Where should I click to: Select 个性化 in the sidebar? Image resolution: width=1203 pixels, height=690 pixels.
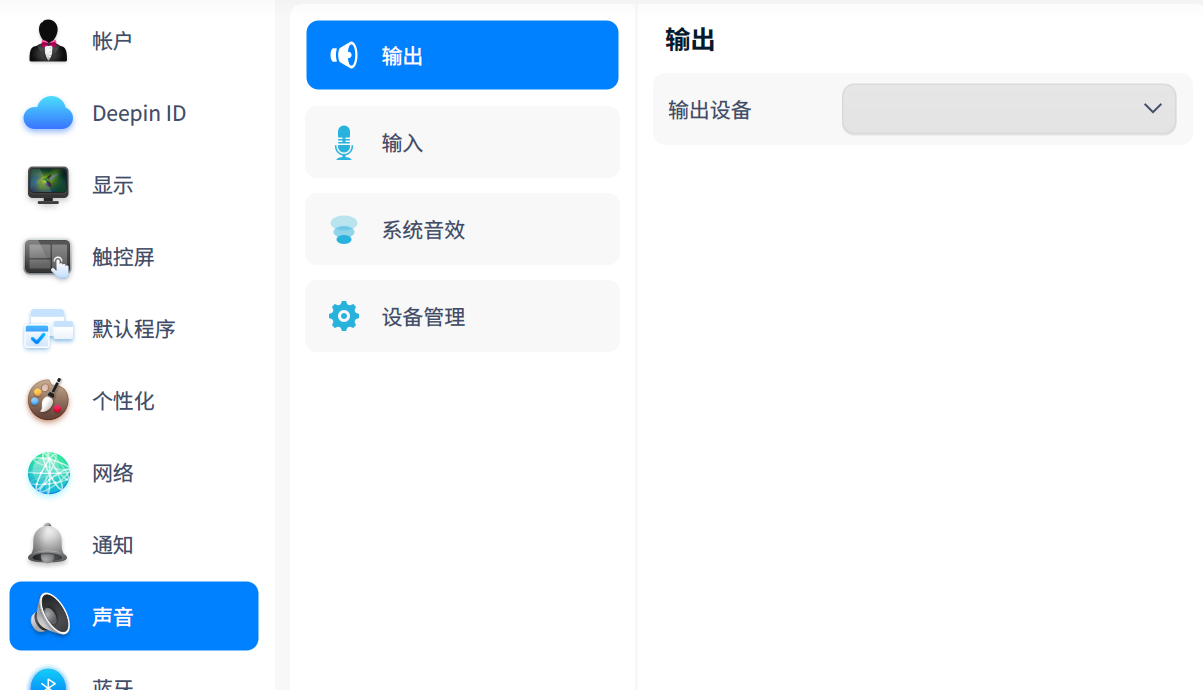pyautogui.click(x=134, y=401)
